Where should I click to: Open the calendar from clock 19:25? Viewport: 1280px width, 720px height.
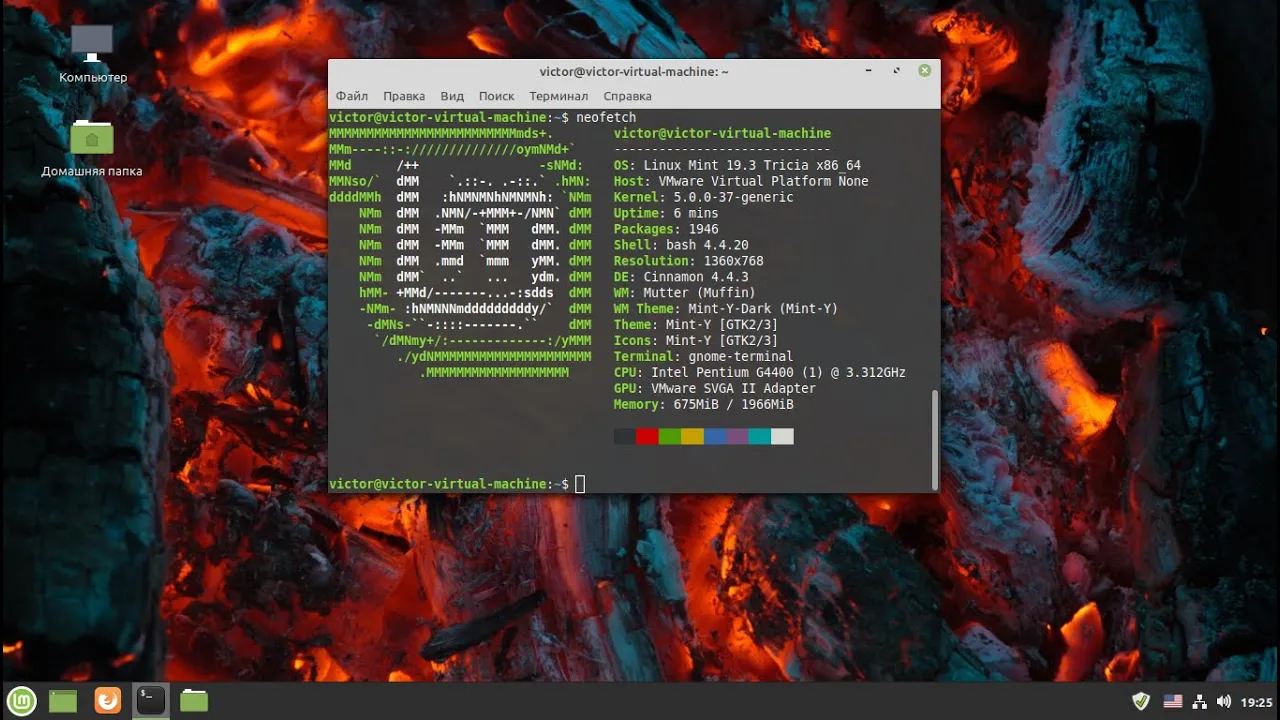tap(1256, 702)
